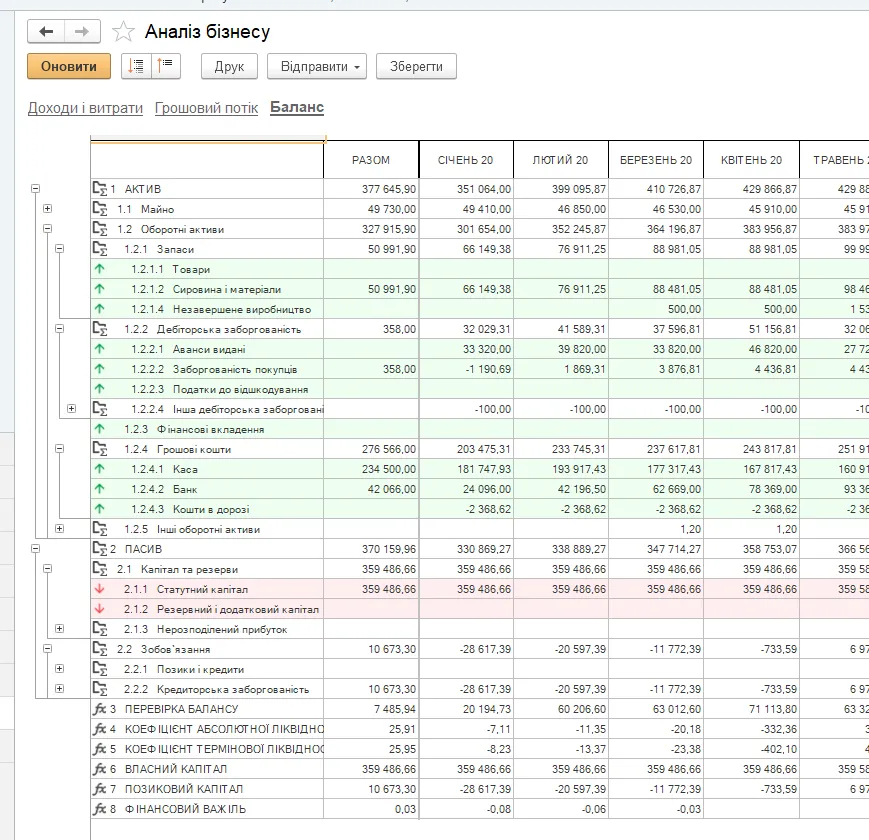This screenshot has height=840, width=869.
Task: Collapse the 2 ПАСИВ section
Action: click(35, 549)
